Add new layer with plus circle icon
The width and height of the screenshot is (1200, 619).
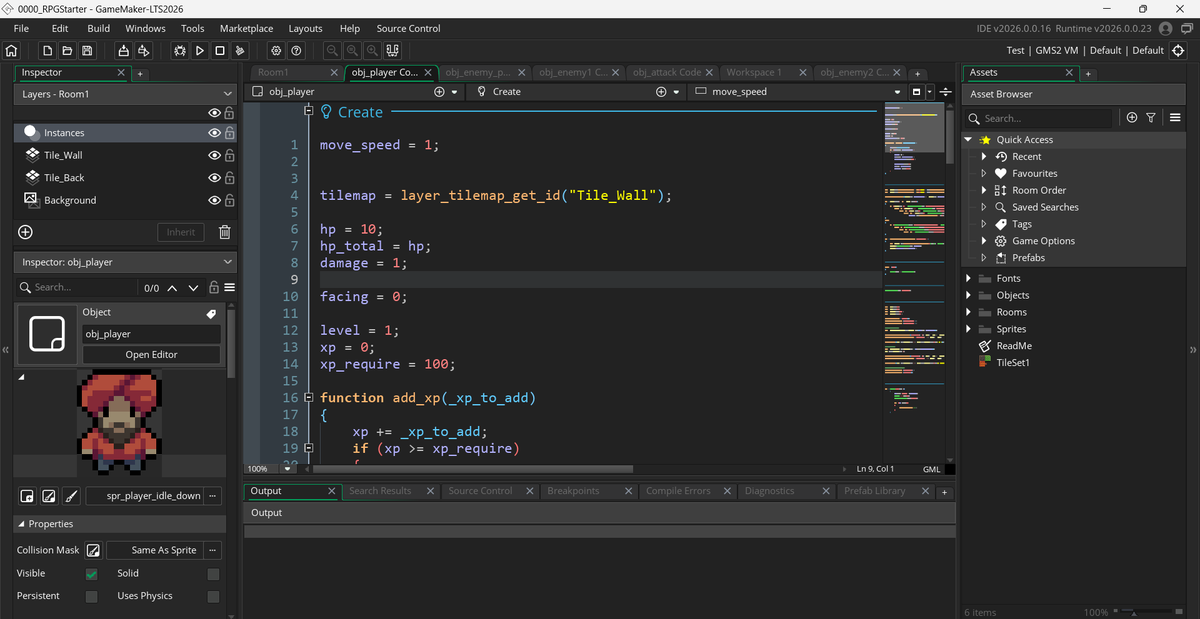click(x=26, y=232)
